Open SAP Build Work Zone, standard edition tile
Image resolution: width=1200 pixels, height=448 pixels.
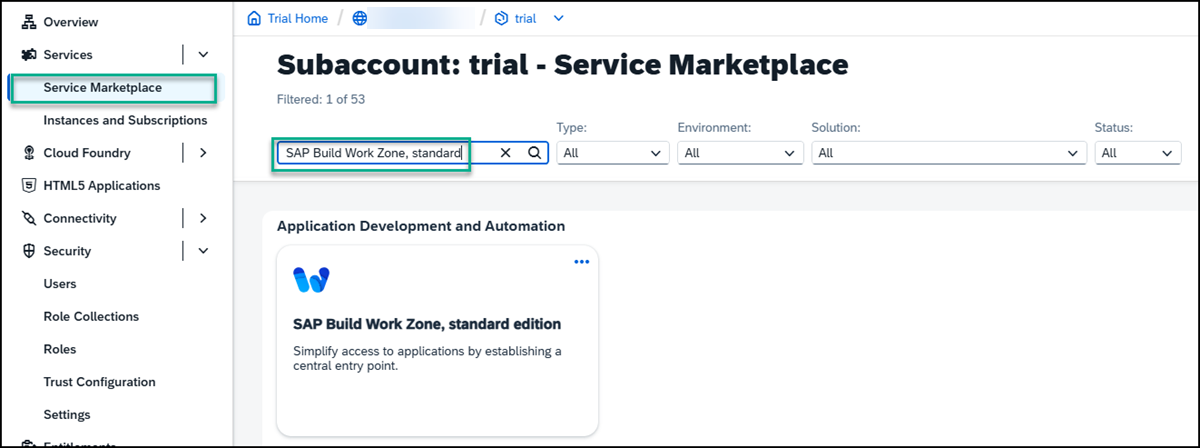pyautogui.click(x=437, y=341)
